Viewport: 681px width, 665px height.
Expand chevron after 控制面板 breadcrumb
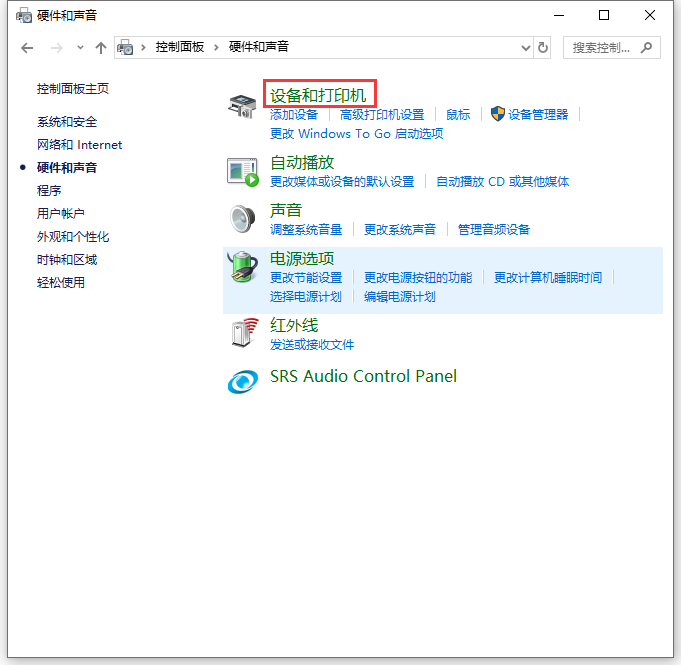point(216,47)
